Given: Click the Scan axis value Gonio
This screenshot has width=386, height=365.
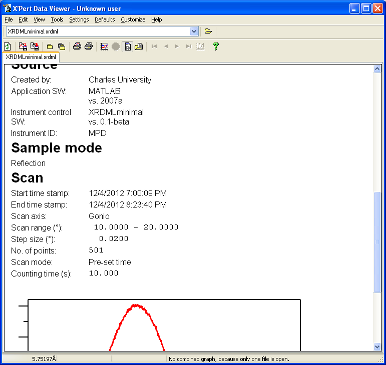Looking at the screenshot, I should tap(99, 216).
